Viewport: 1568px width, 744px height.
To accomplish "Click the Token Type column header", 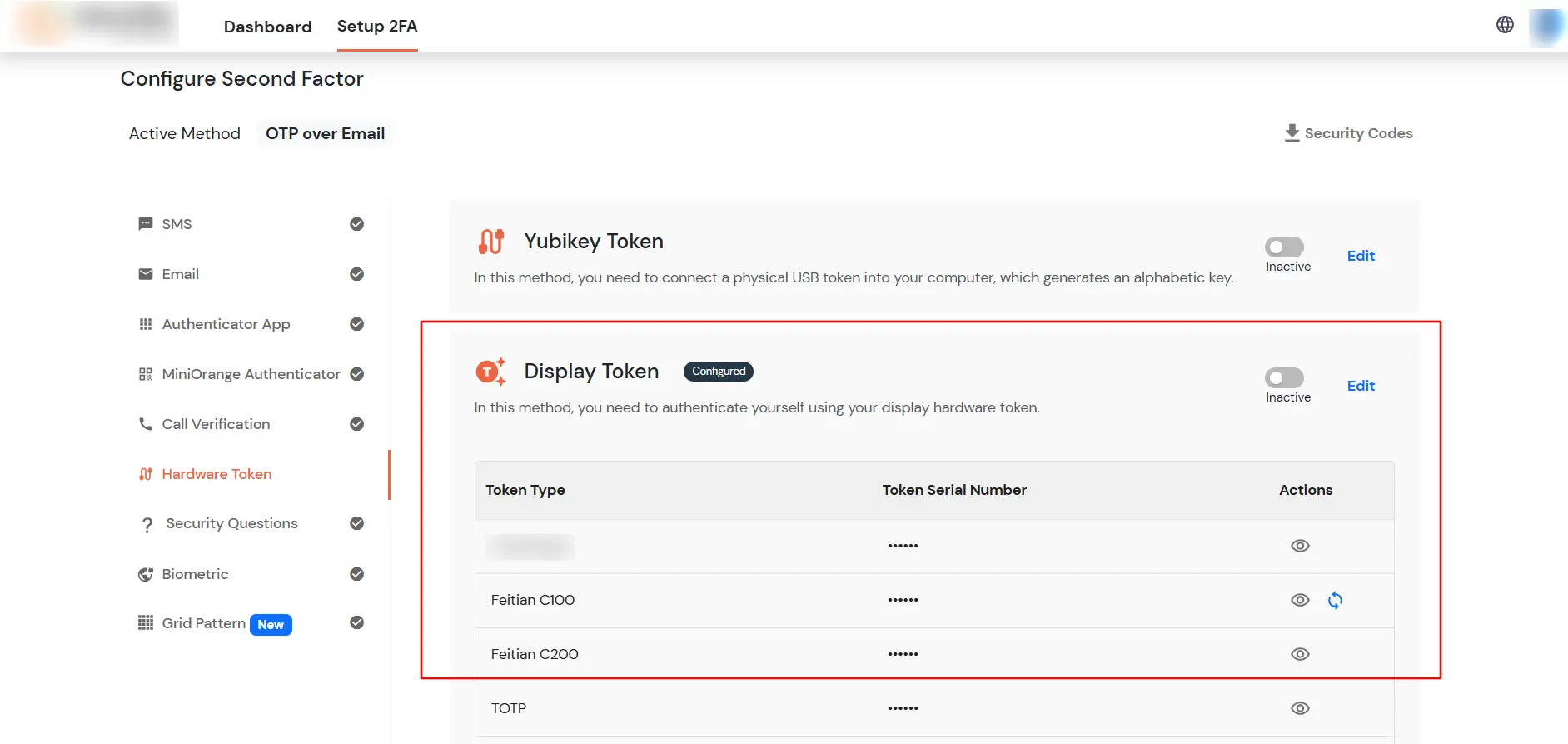I will click(525, 490).
